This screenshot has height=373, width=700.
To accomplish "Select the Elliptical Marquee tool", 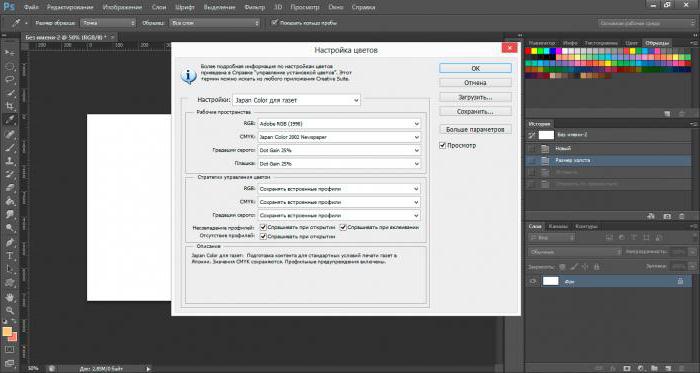I will [10, 66].
